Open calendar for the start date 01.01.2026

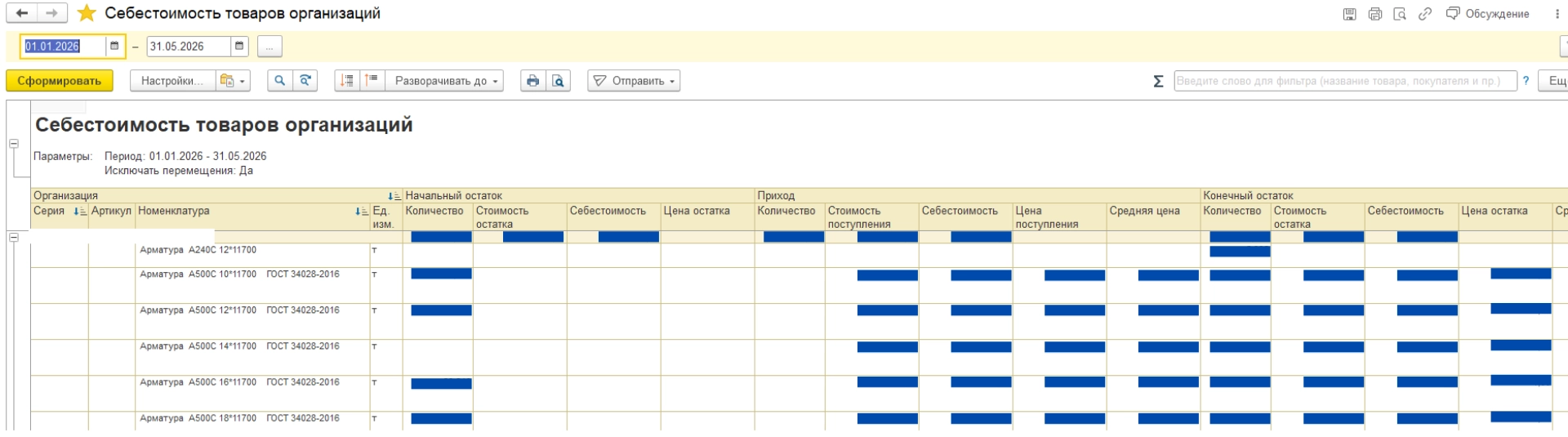click(114, 47)
